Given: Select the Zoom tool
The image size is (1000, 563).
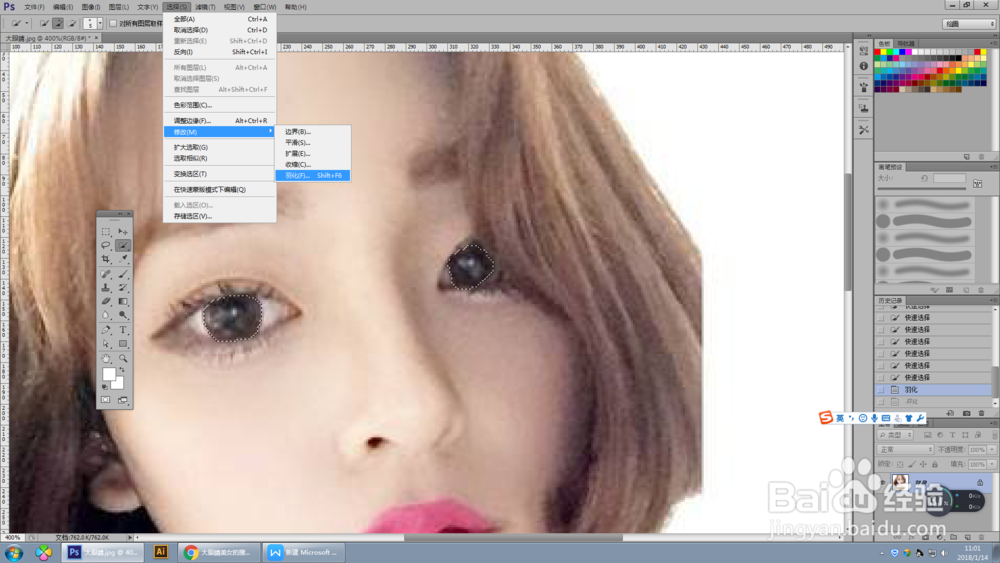Looking at the screenshot, I should [123, 358].
